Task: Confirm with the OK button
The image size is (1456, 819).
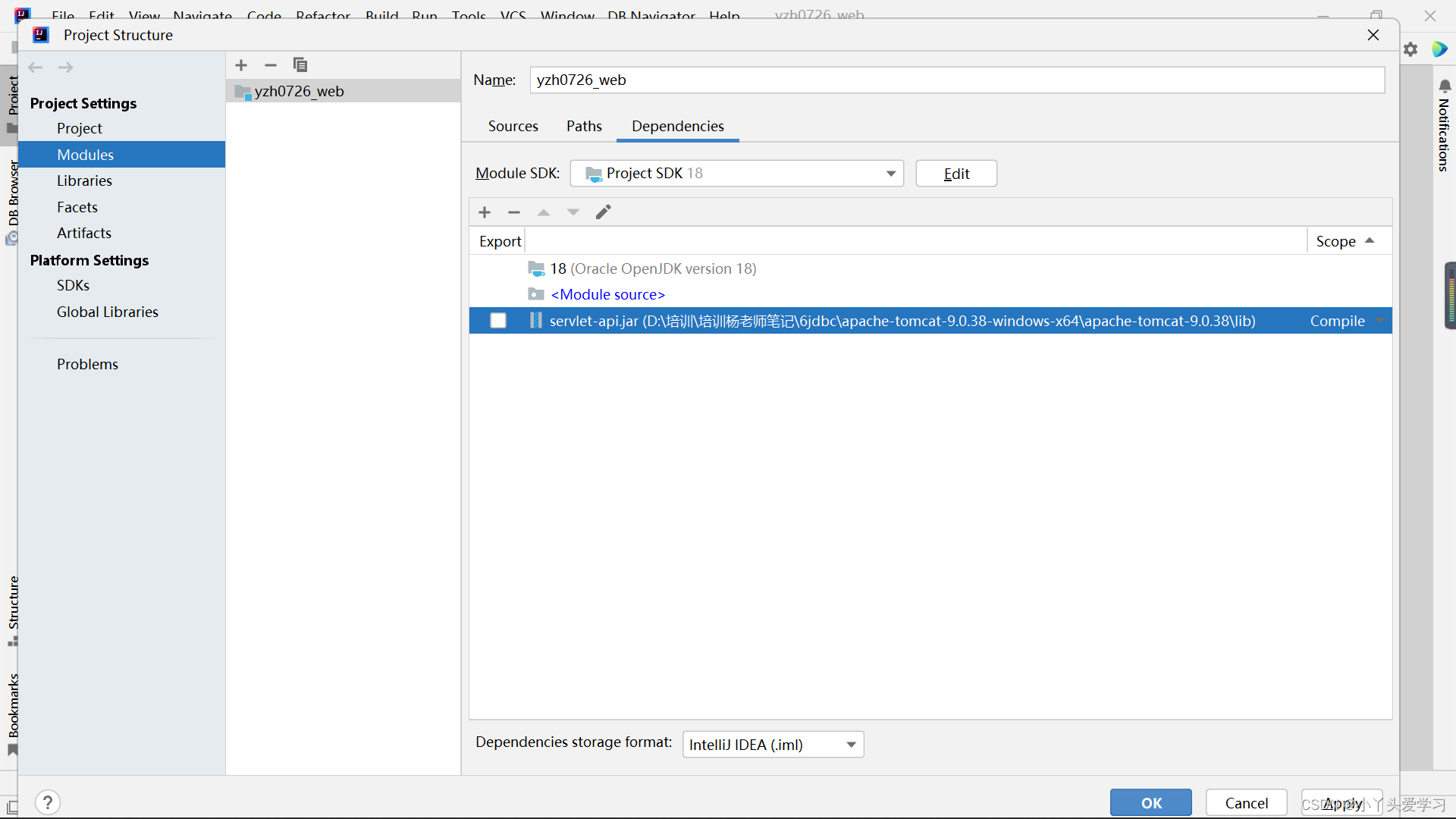Action: click(1151, 803)
